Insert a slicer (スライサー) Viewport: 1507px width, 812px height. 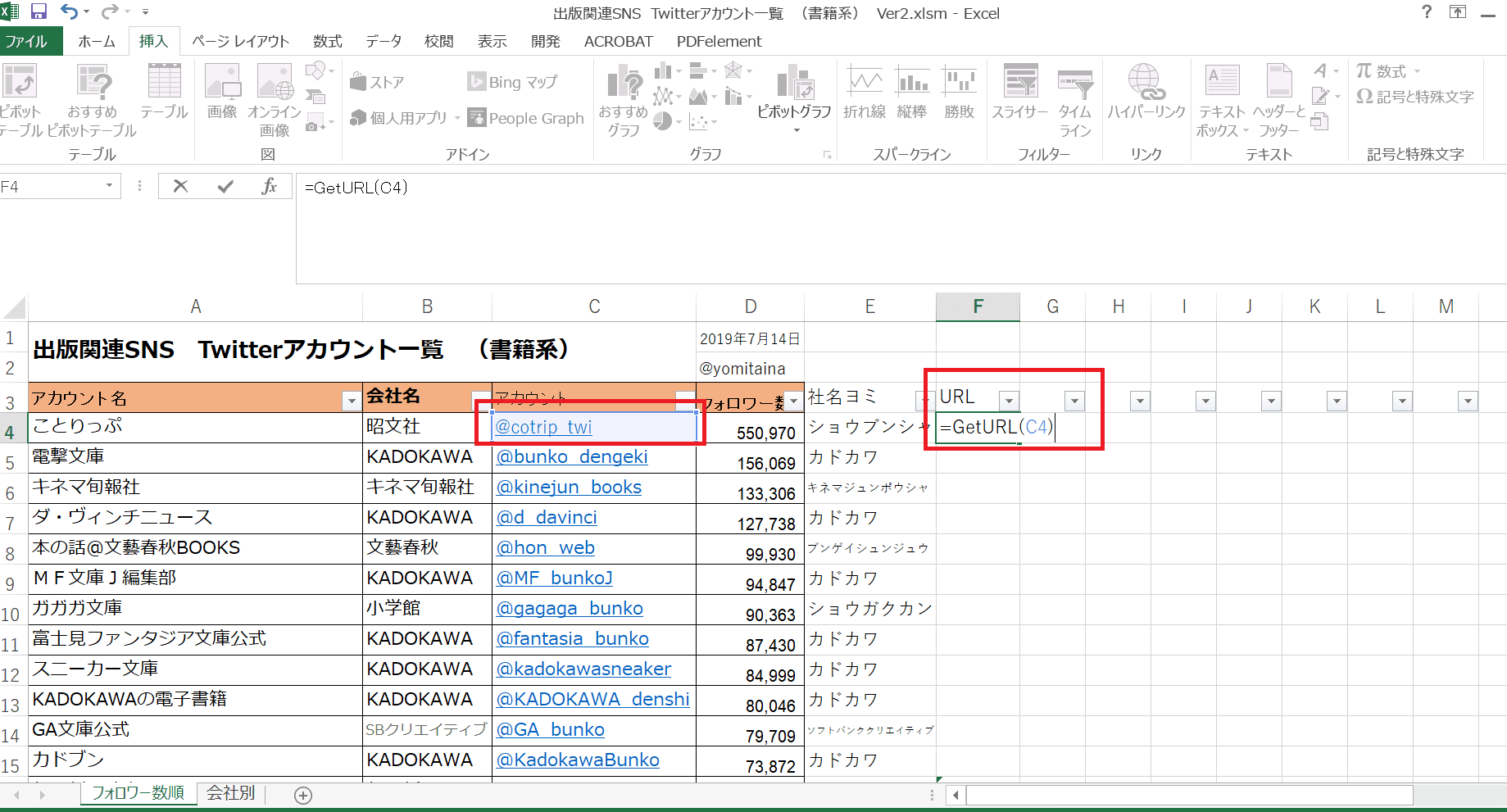click(x=1020, y=92)
